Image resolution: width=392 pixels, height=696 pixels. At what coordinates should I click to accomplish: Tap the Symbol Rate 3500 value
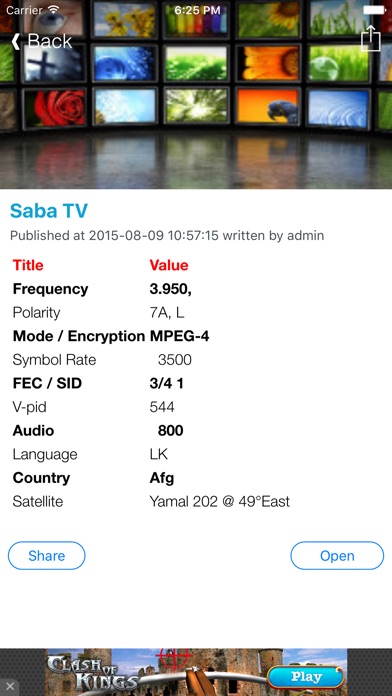[174, 360]
